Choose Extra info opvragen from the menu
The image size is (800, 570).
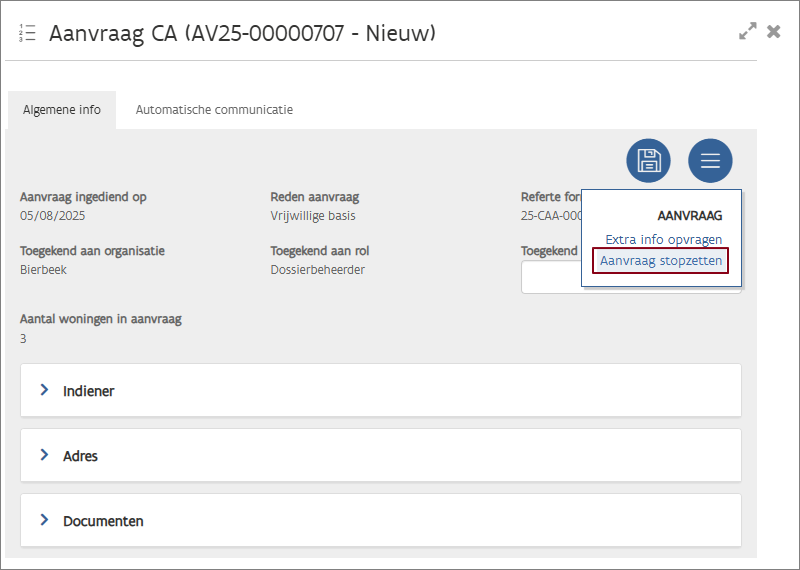tap(663, 240)
